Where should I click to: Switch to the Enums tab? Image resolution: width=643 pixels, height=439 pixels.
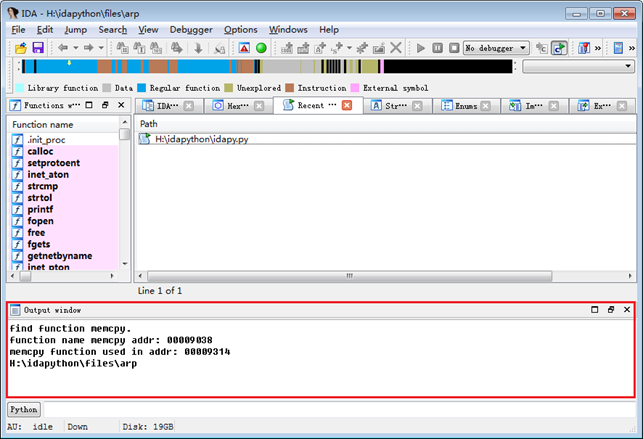(466, 106)
